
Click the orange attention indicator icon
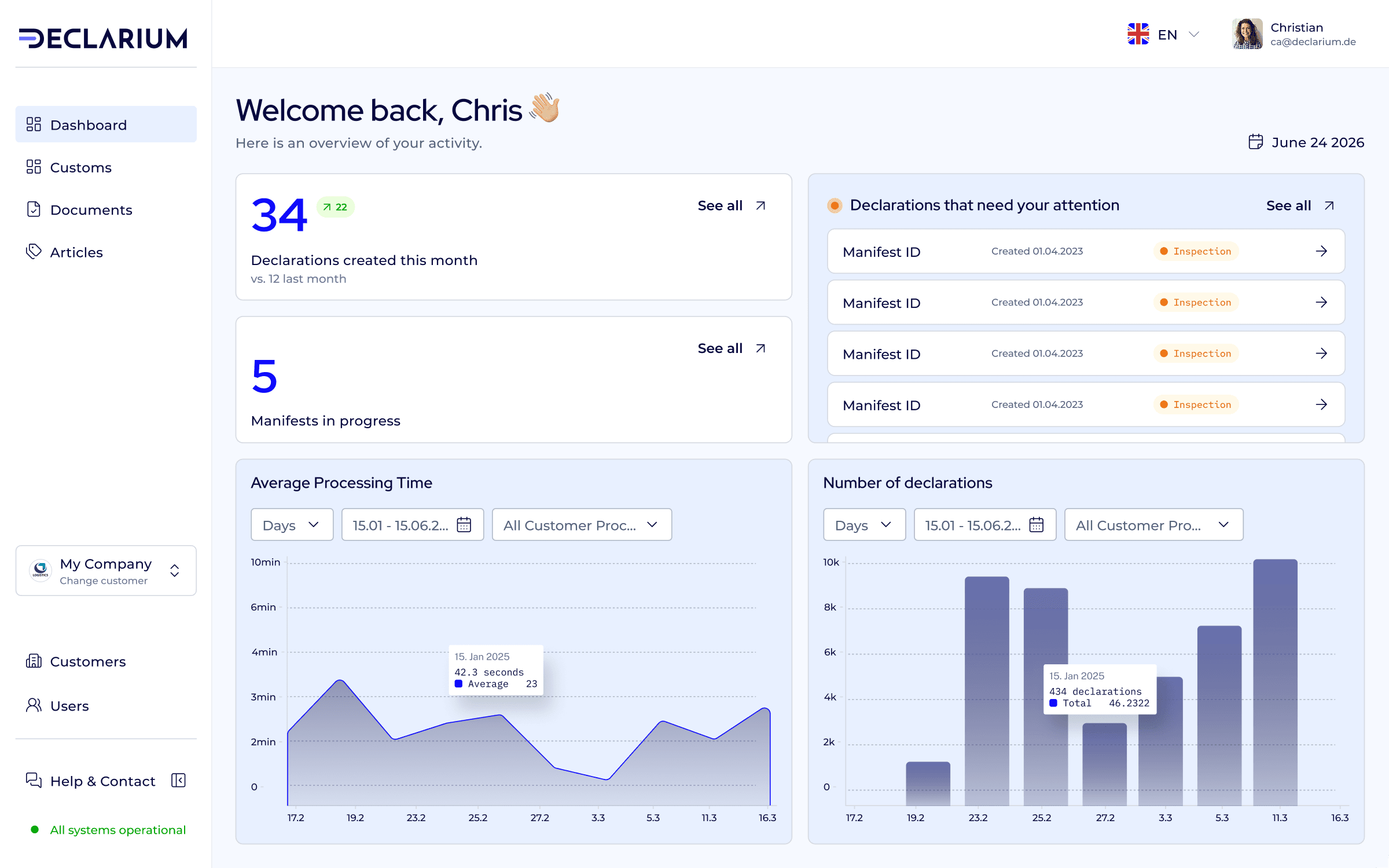[x=835, y=205]
